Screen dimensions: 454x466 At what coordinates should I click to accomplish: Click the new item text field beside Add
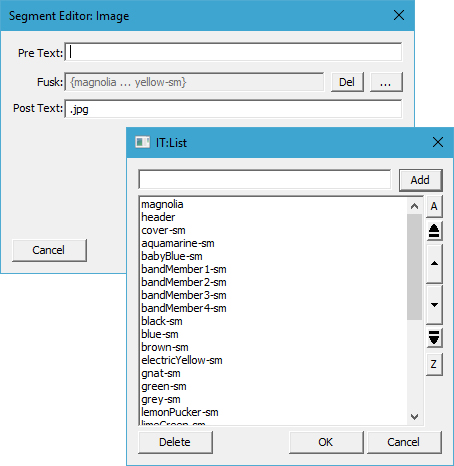pyautogui.click(x=265, y=180)
